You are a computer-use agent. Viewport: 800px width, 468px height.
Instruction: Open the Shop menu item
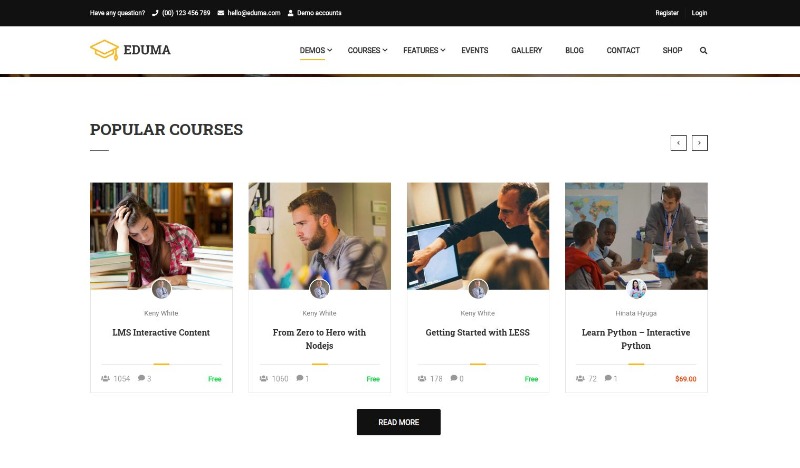pos(672,50)
